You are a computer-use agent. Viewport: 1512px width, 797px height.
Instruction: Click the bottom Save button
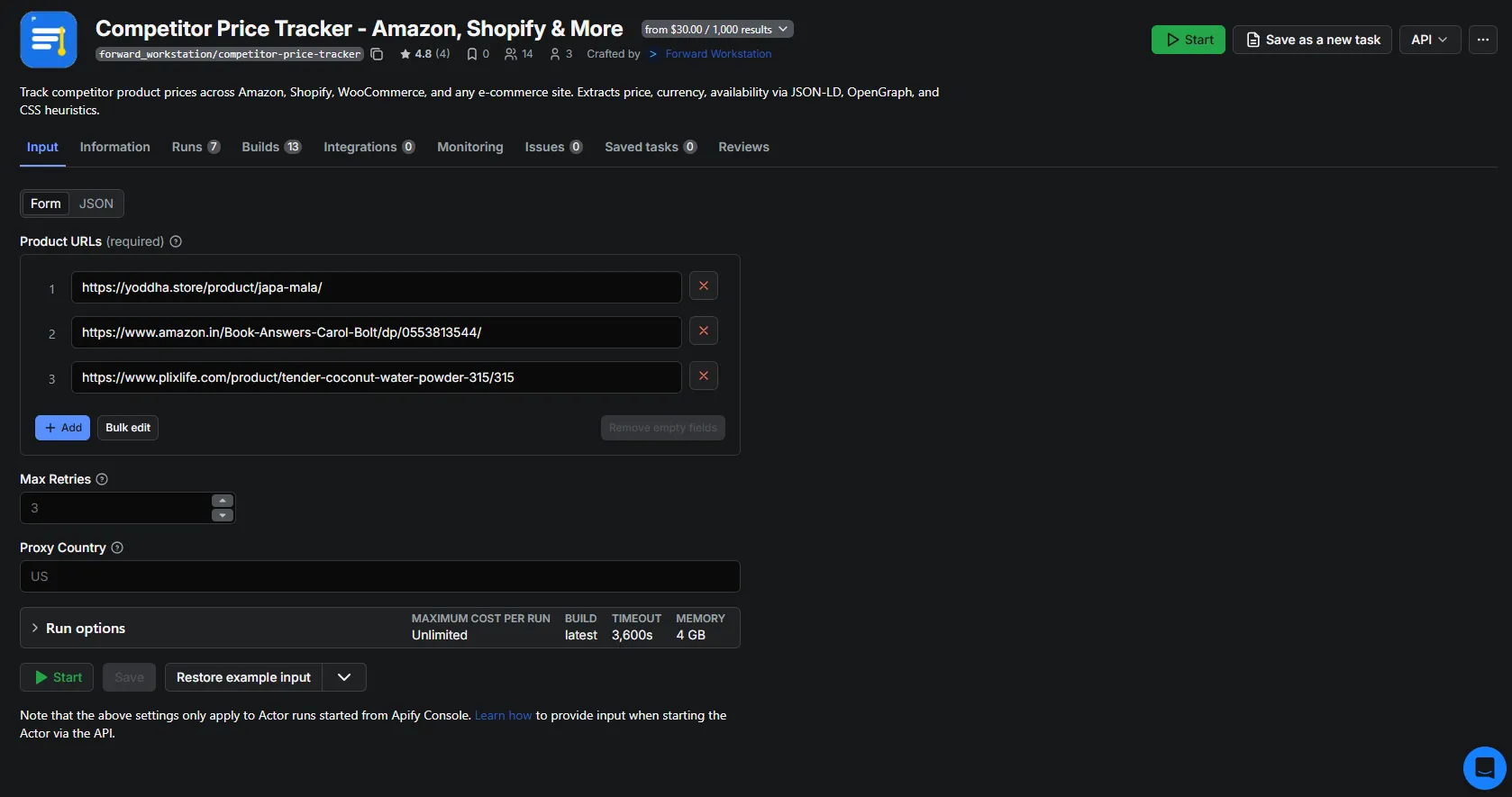pos(129,677)
